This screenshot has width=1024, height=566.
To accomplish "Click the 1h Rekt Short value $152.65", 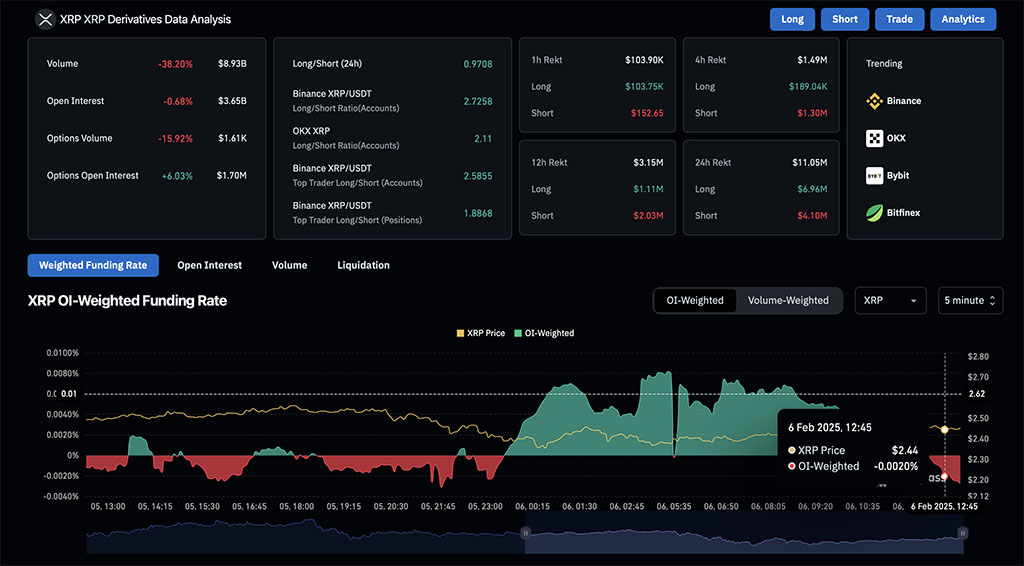I will click(647, 113).
